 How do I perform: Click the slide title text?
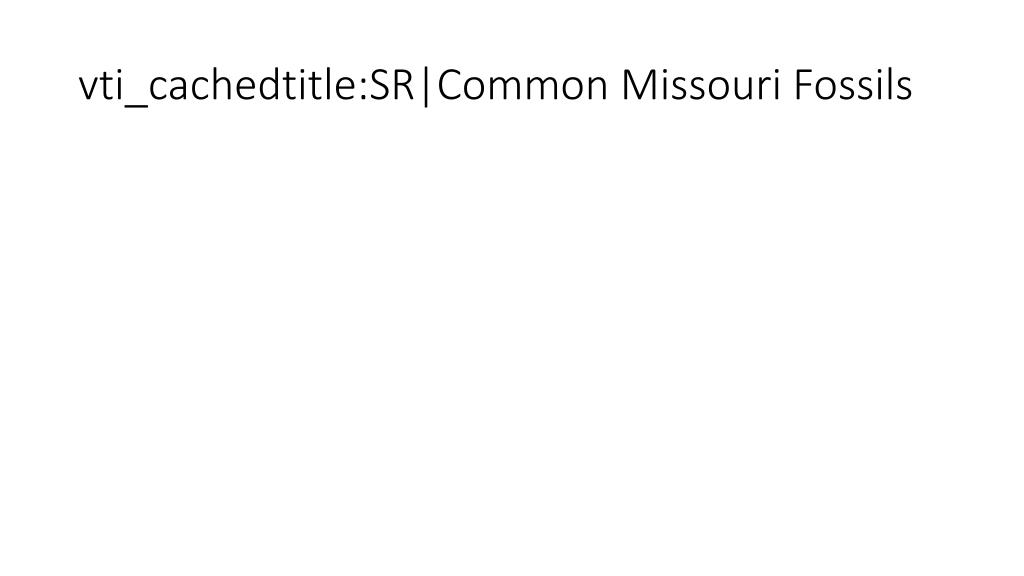pos(495,86)
